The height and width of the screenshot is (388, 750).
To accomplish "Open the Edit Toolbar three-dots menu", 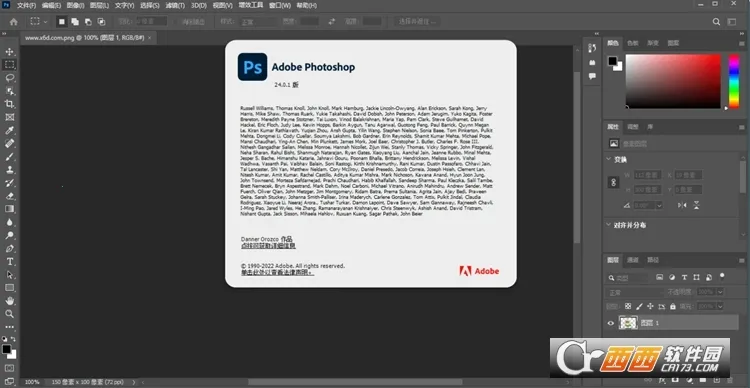I will [10, 327].
